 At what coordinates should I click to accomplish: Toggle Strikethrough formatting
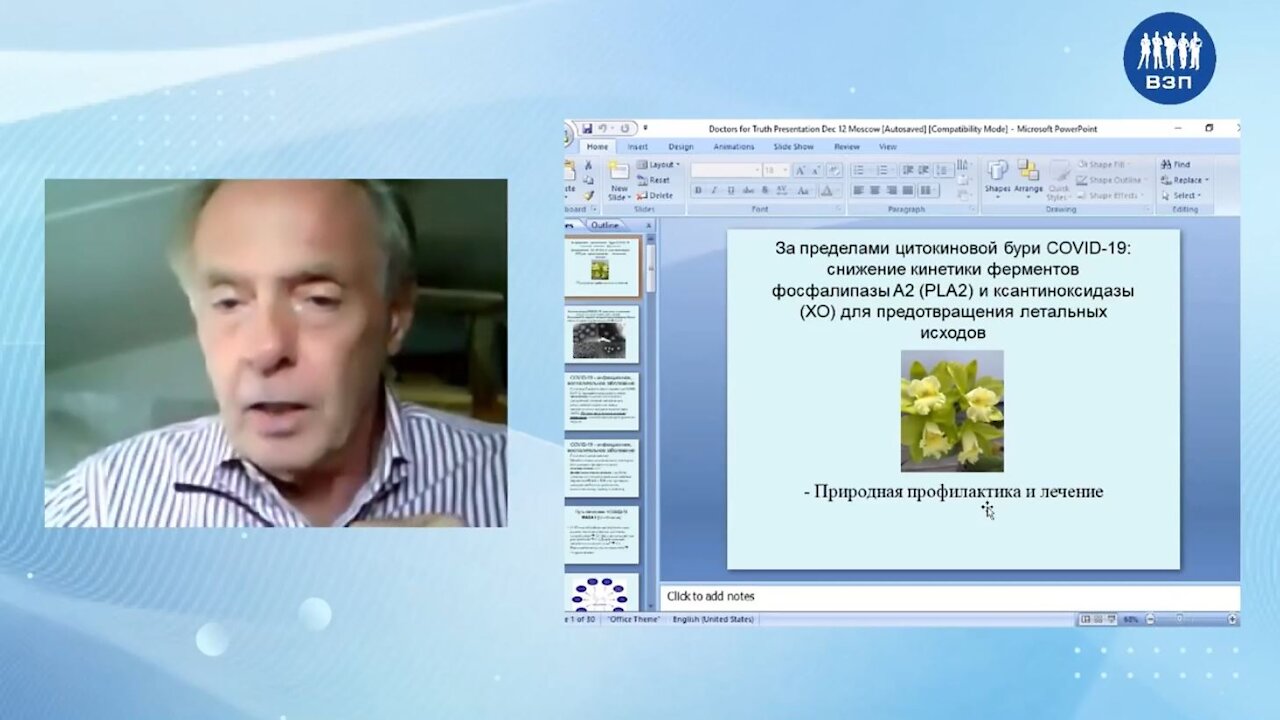[x=748, y=190]
